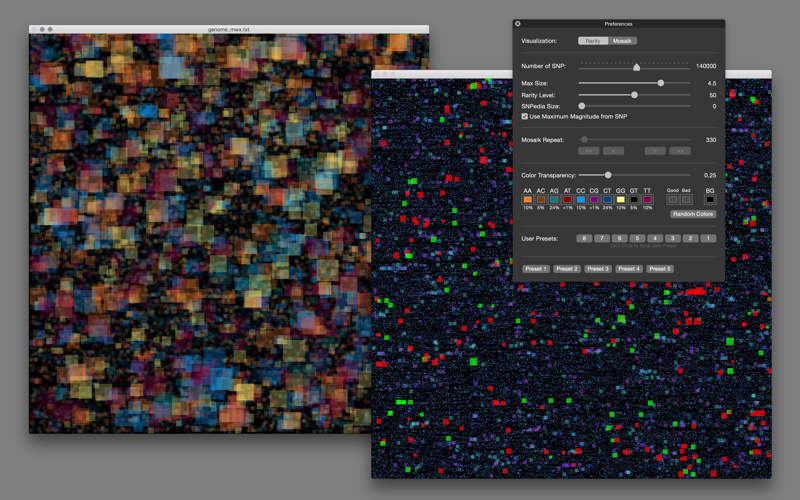Apply Preset 5
Image resolution: width=800 pixels, height=500 pixels.
pyautogui.click(x=660, y=269)
